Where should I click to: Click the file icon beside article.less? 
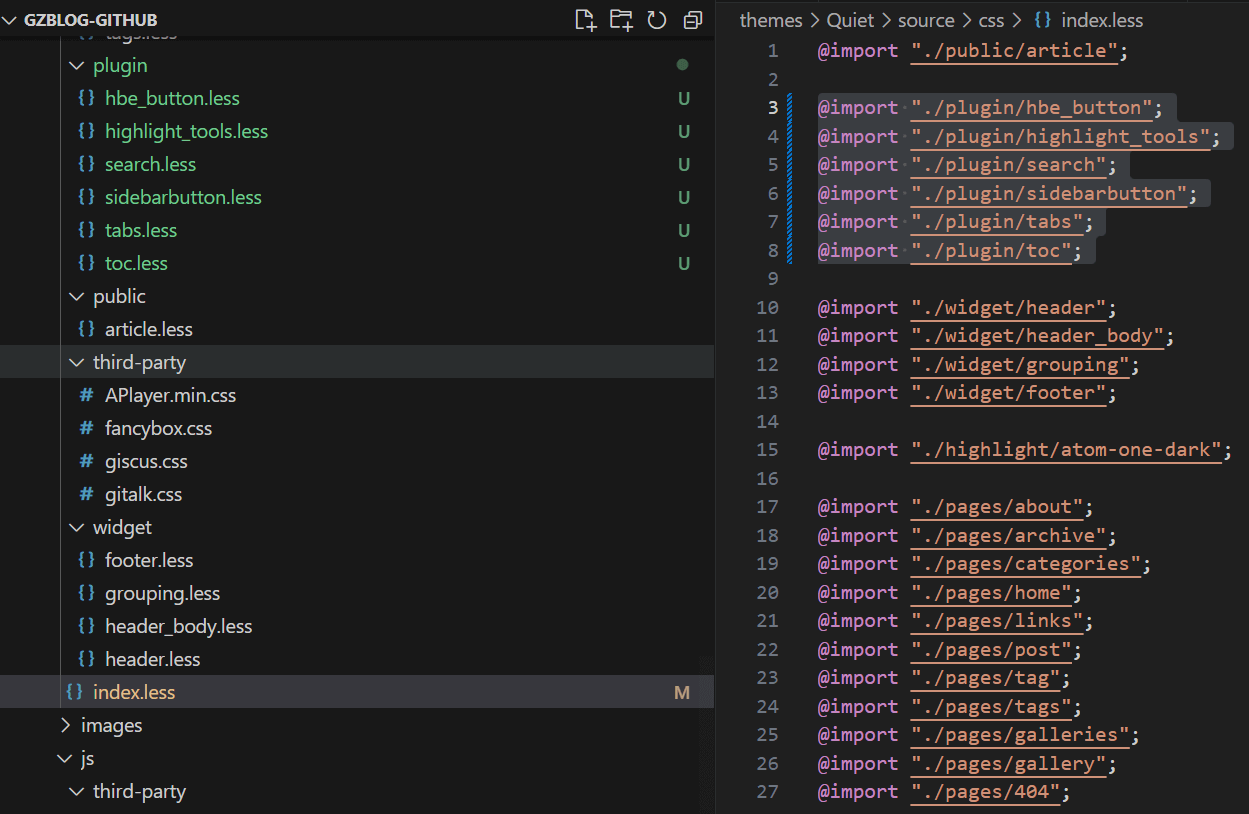coord(87,329)
